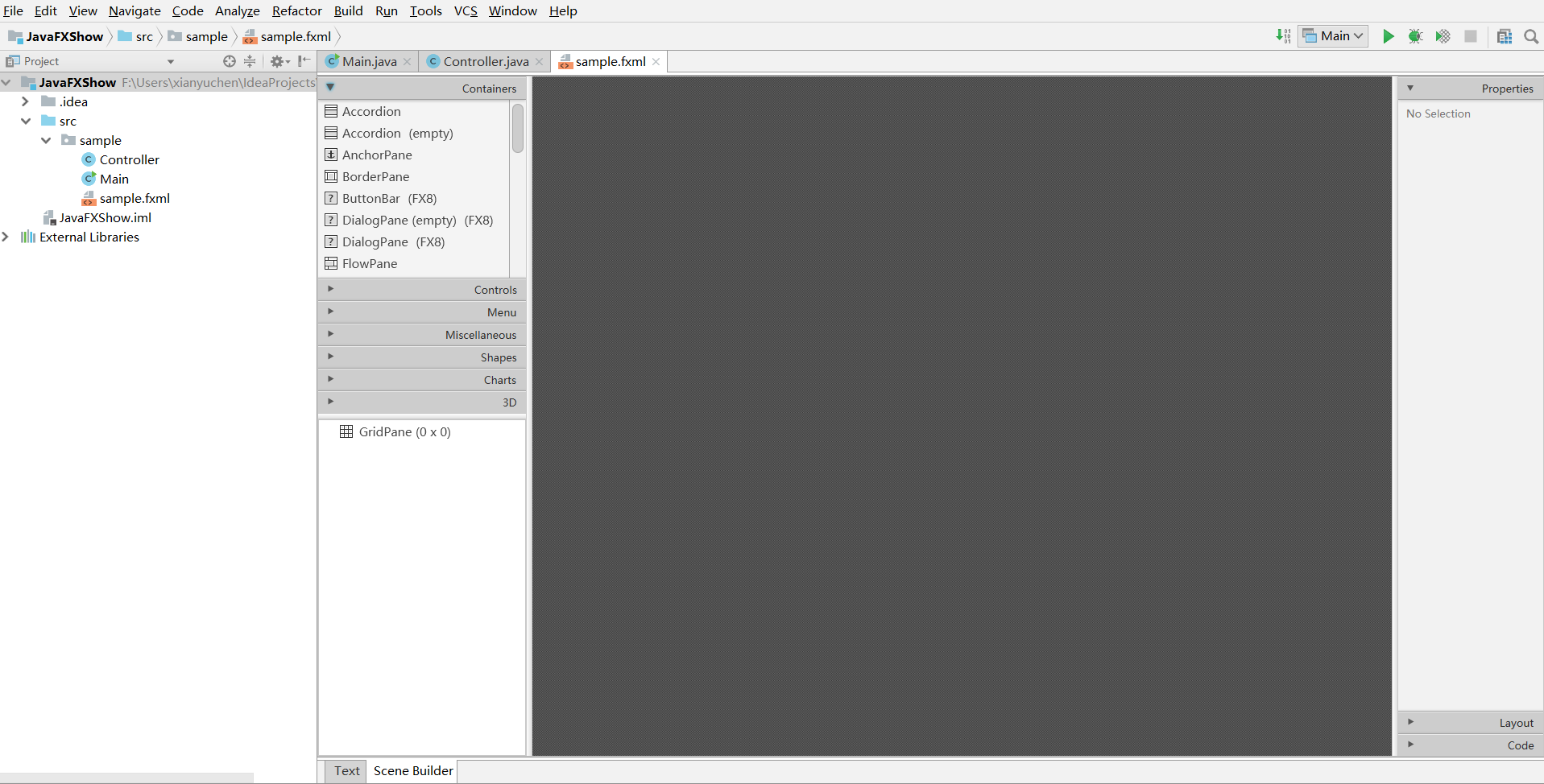1544x784 pixels.
Task: Click the GridPane hierarchy icon
Action: point(346,431)
